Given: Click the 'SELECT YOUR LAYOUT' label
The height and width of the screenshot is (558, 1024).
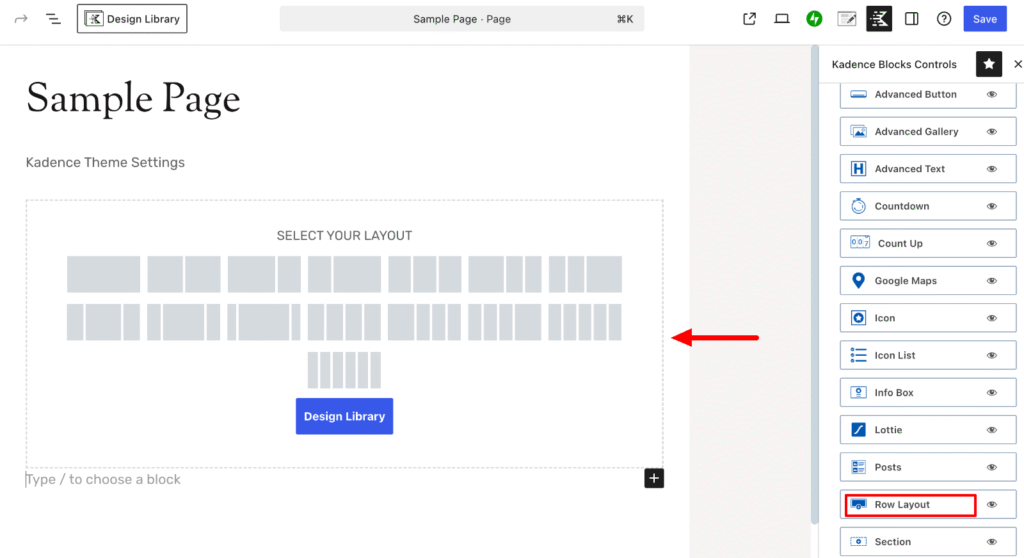Looking at the screenshot, I should [344, 235].
